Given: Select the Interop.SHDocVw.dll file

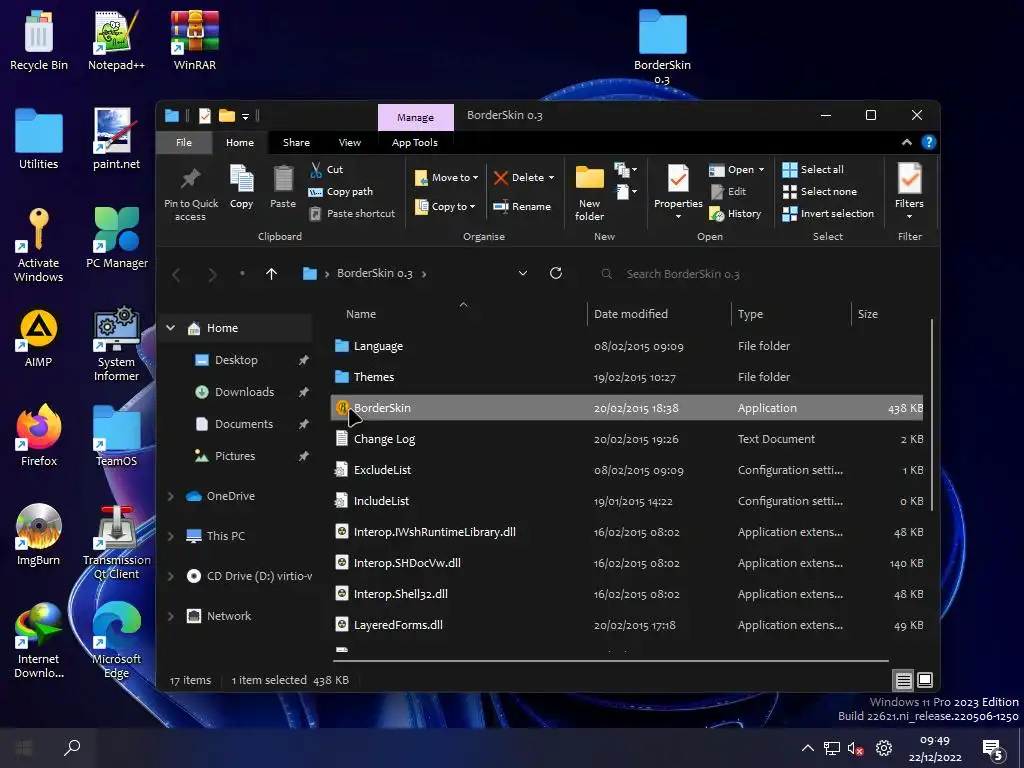Looking at the screenshot, I should click(x=627, y=563).
